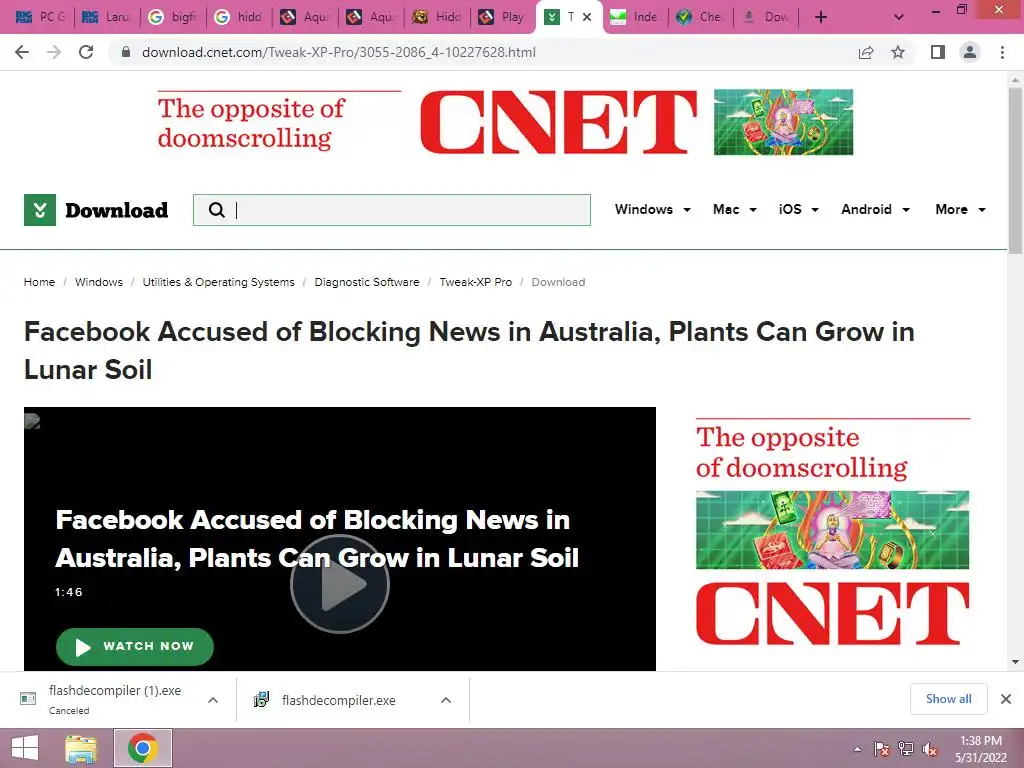Expand the Windows category dropdown
Screen dimensions: 1024x768
652,210
